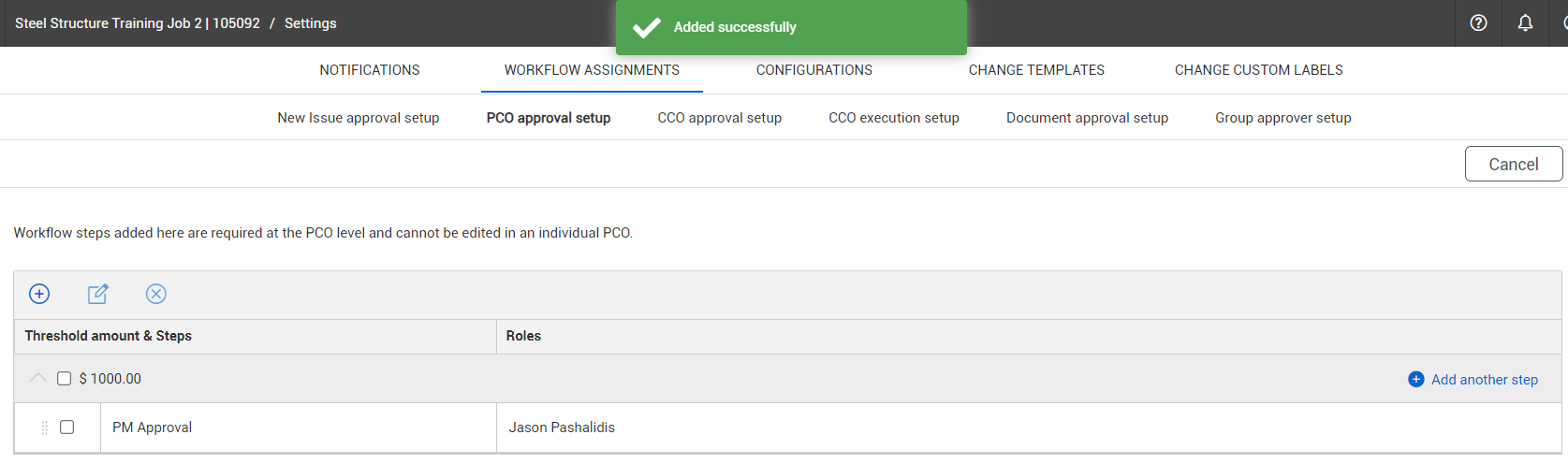The image size is (1568, 464).
Task: Open CCO approval setup sub-tab
Action: (x=719, y=118)
